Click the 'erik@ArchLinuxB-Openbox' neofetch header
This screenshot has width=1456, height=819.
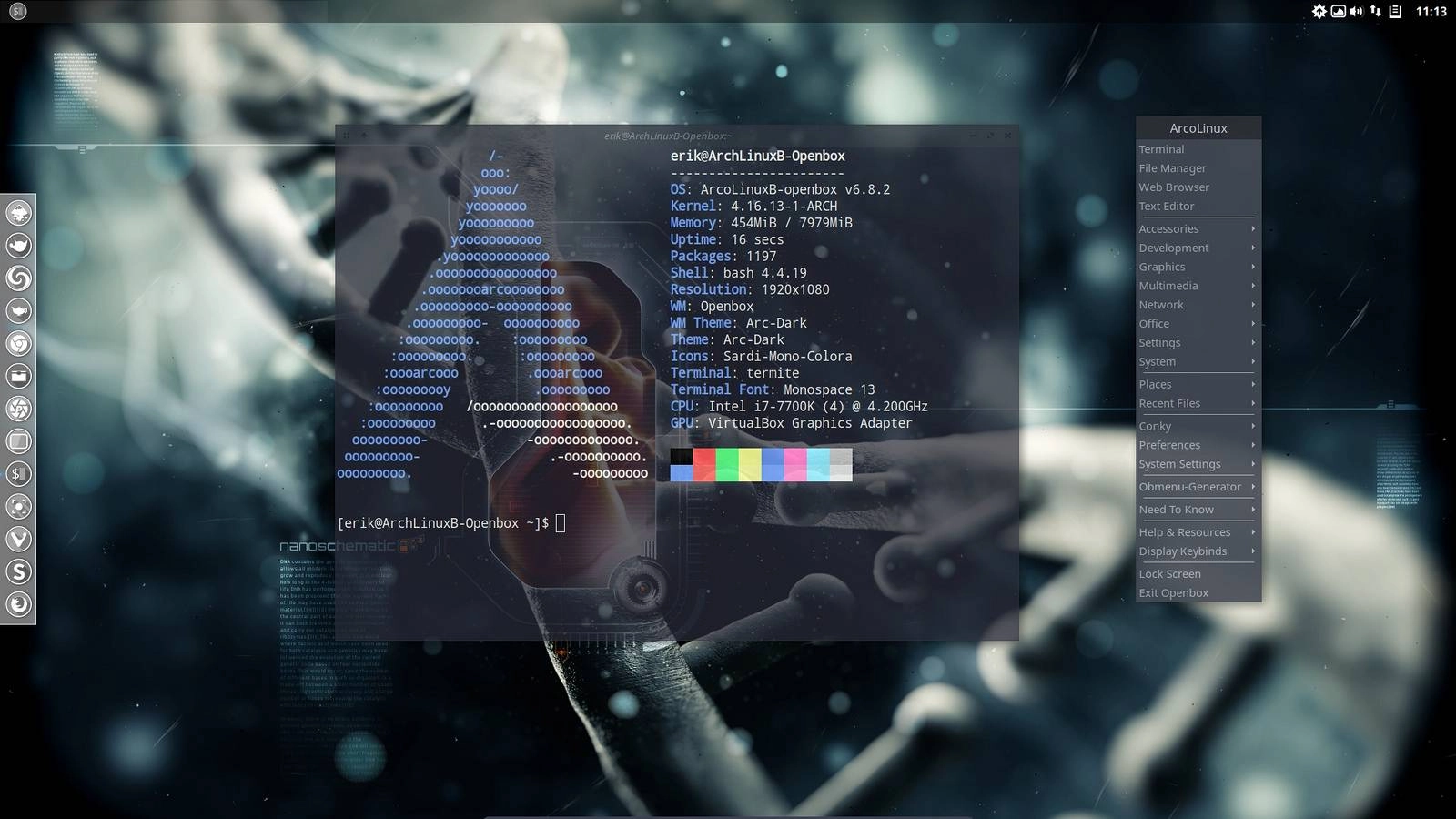tap(758, 156)
